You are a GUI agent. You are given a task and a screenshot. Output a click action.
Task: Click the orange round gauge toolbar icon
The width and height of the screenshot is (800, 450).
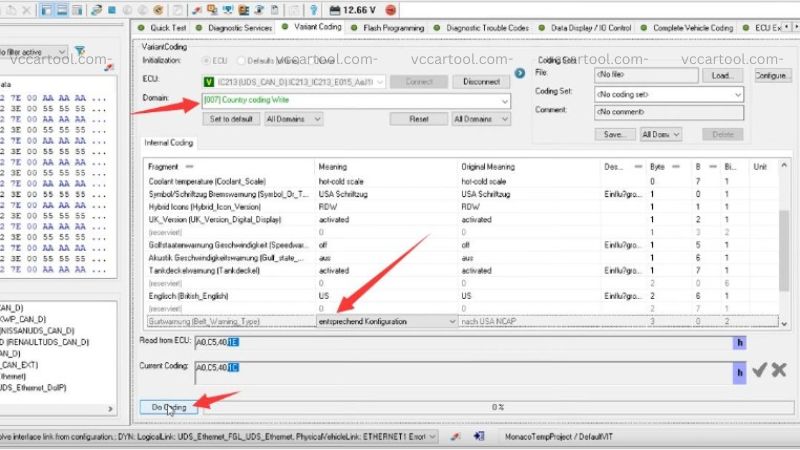tap(159, 10)
